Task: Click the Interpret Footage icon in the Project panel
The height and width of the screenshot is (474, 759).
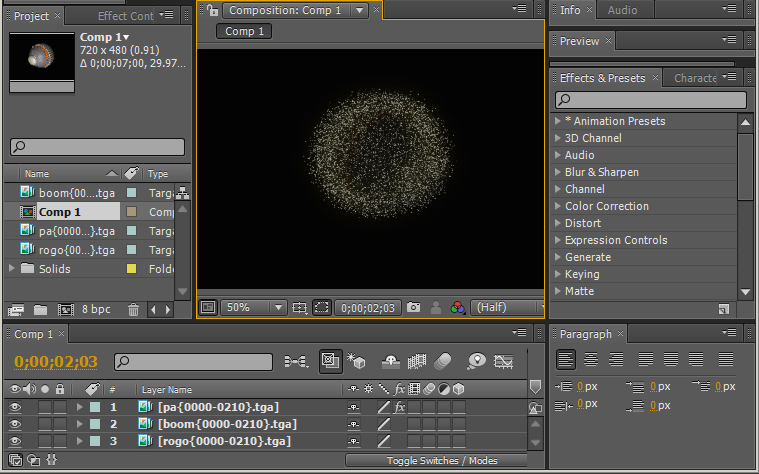Action: 16,309
